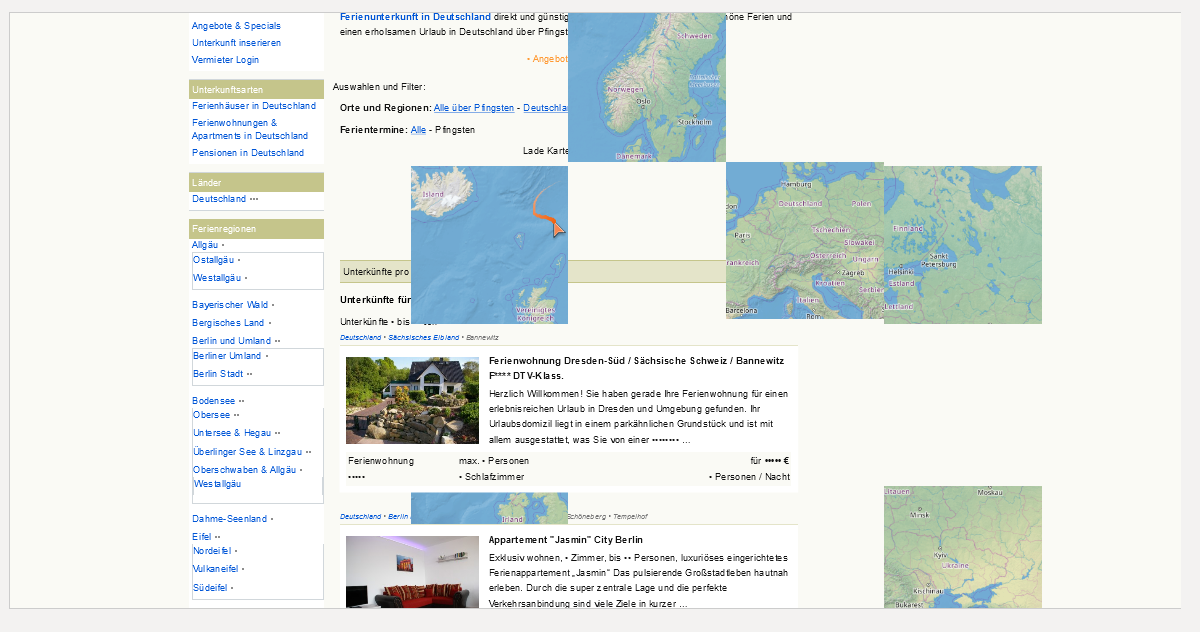
Task: Click the Alle link next to Ferientermine
Action: click(x=418, y=130)
